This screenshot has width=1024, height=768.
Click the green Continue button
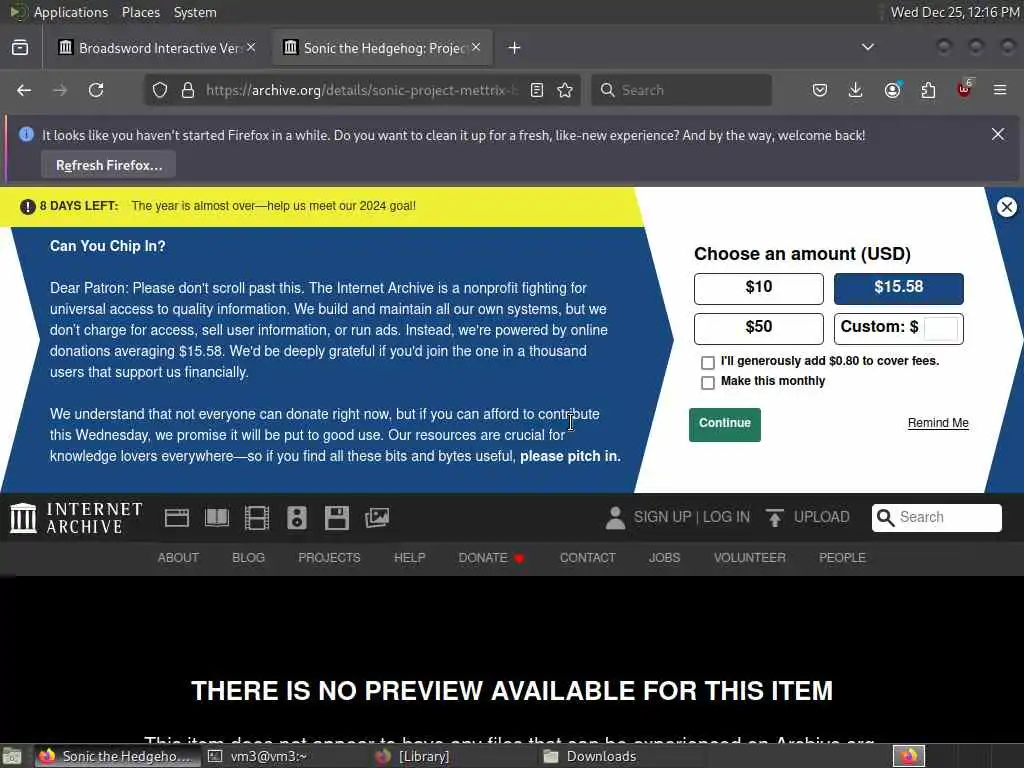pos(725,424)
